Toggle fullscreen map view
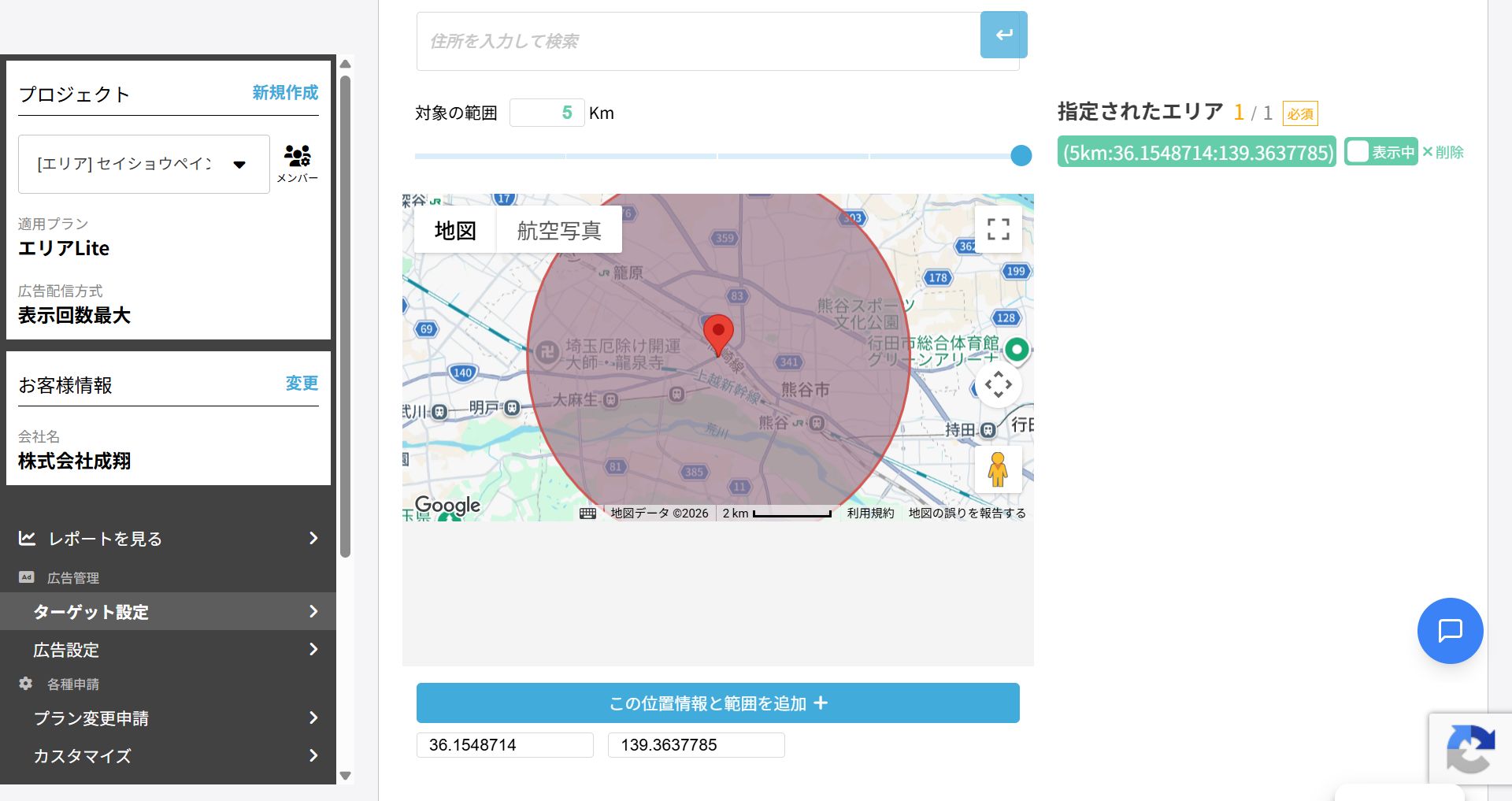Image resolution: width=1512 pixels, height=801 pixels. (x=999, y=229)
